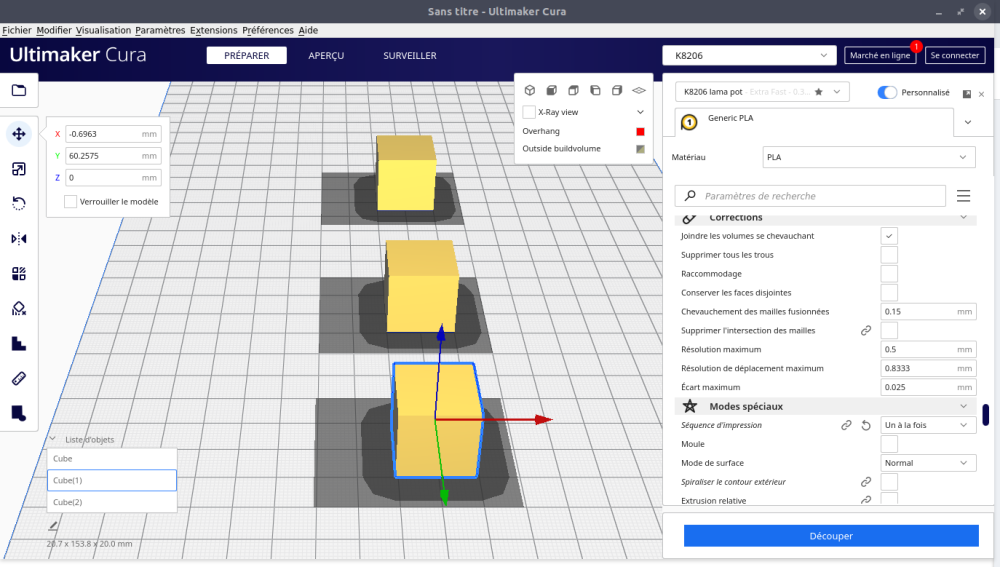Select the Mirror tool
This screenshot has width=1000, height=567.
point(18,239)
